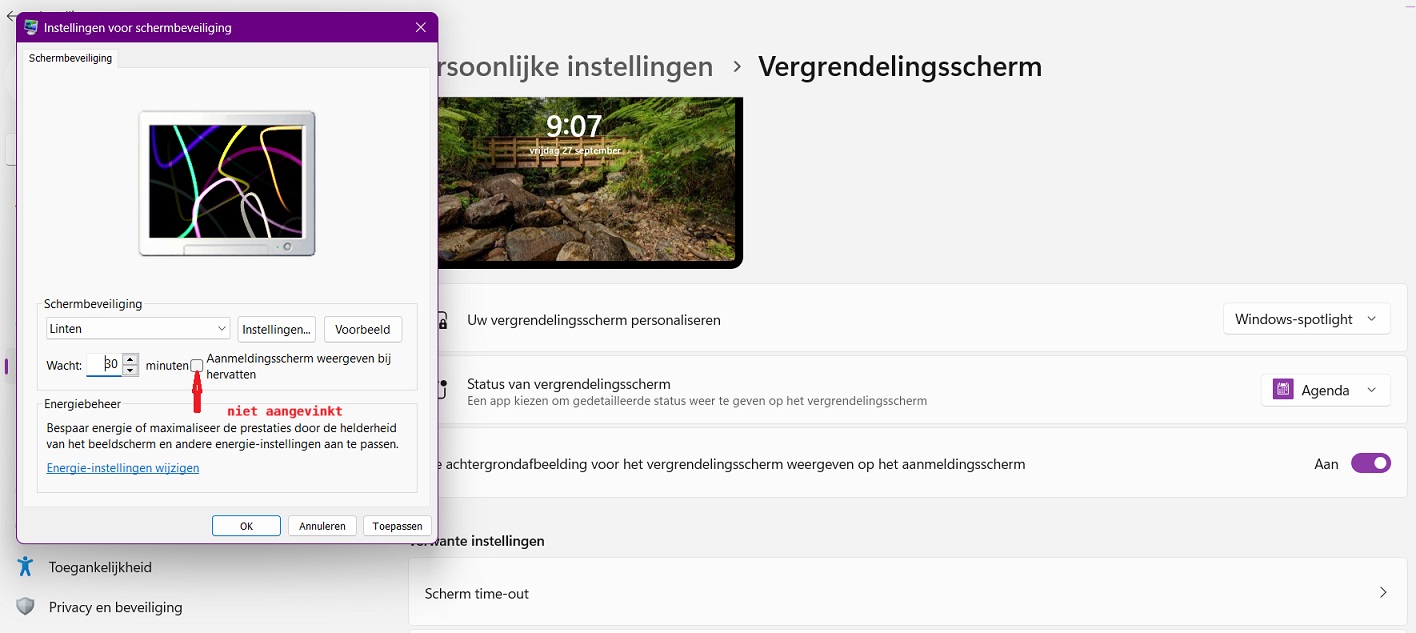Image resolution: width=1416 pixels, height=633 pixels.
Task: Open Energie-instellingen wijzigen link
Action: (x=122, y=467)
